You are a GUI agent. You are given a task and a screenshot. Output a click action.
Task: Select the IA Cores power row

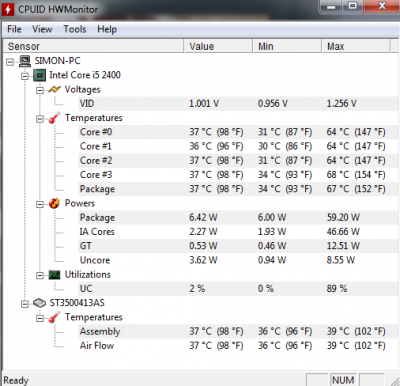click(x=232, y=232)
